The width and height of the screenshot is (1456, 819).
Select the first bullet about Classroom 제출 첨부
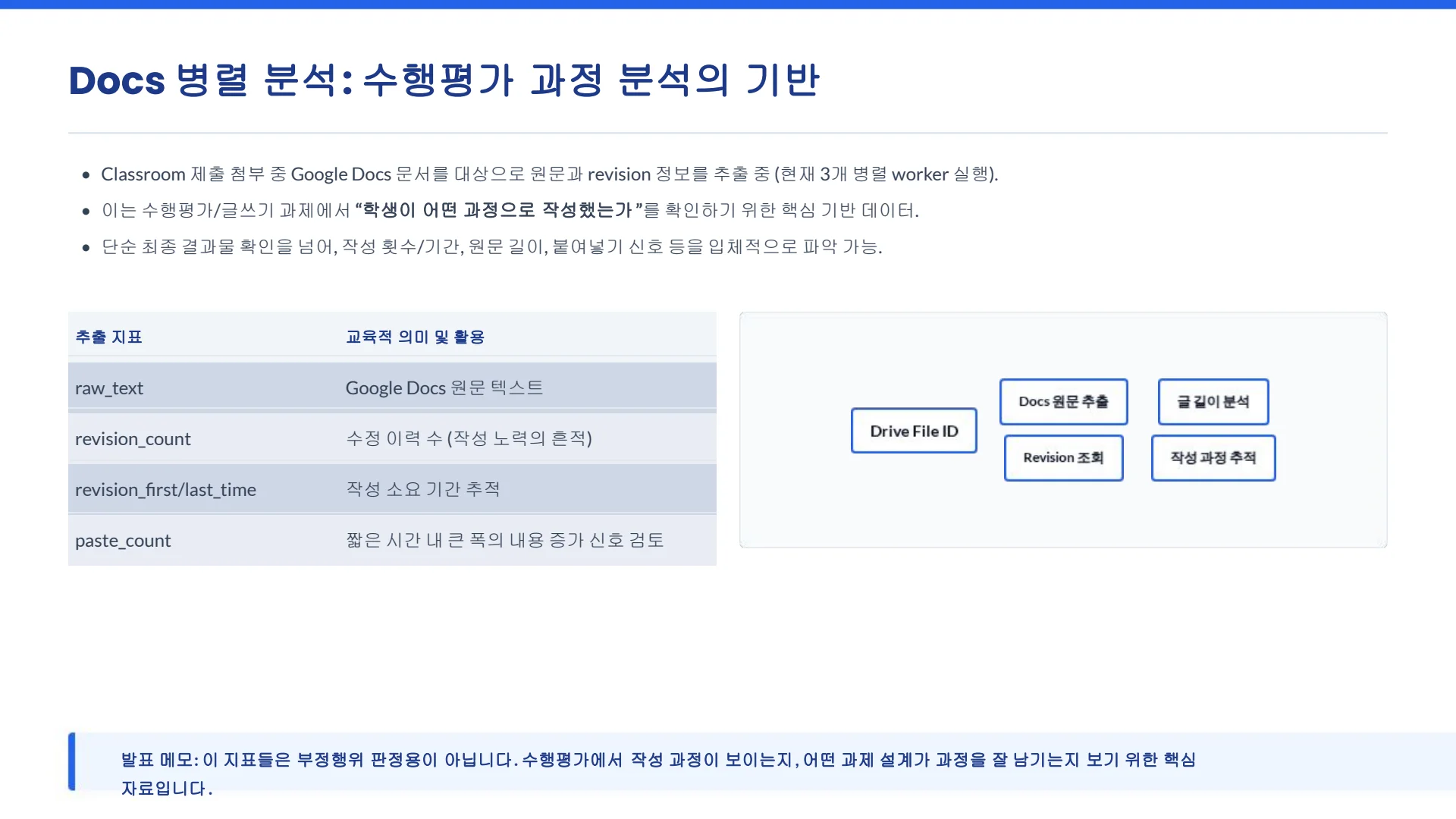tap(549, 174)
